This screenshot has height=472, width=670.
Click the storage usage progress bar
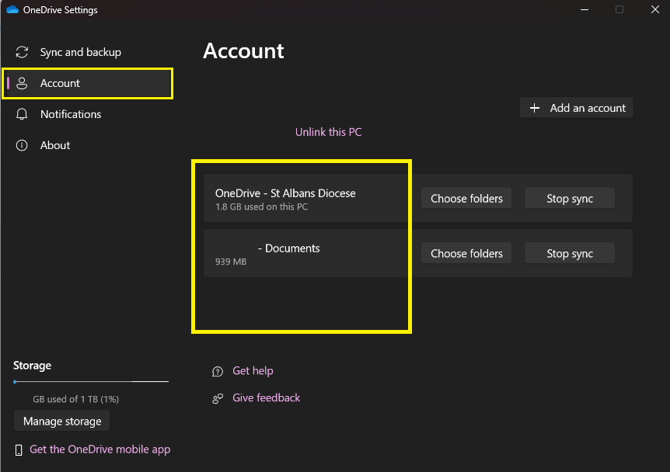point(91,381)
